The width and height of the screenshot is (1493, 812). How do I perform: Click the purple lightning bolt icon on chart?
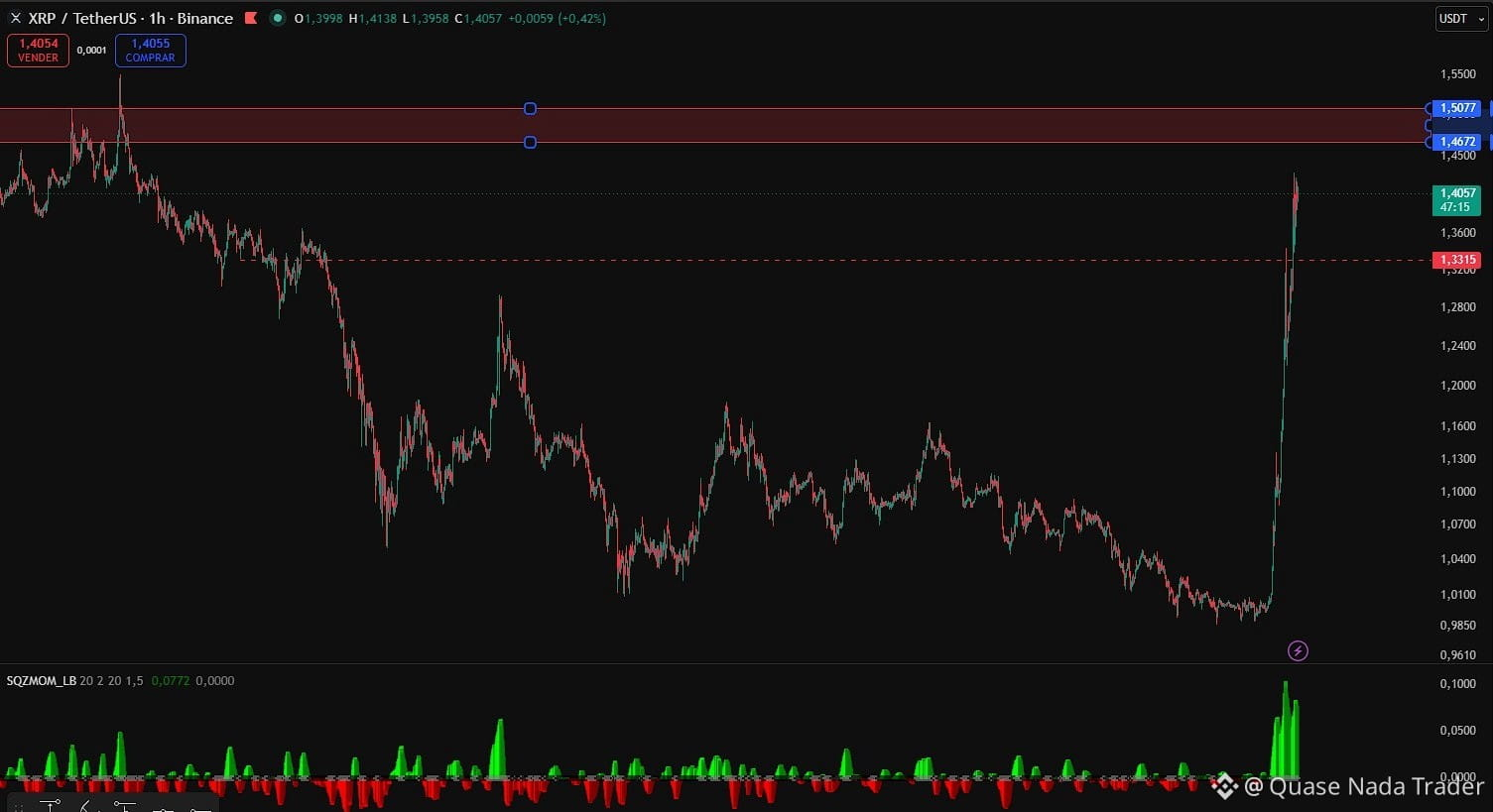(1298, 650)
